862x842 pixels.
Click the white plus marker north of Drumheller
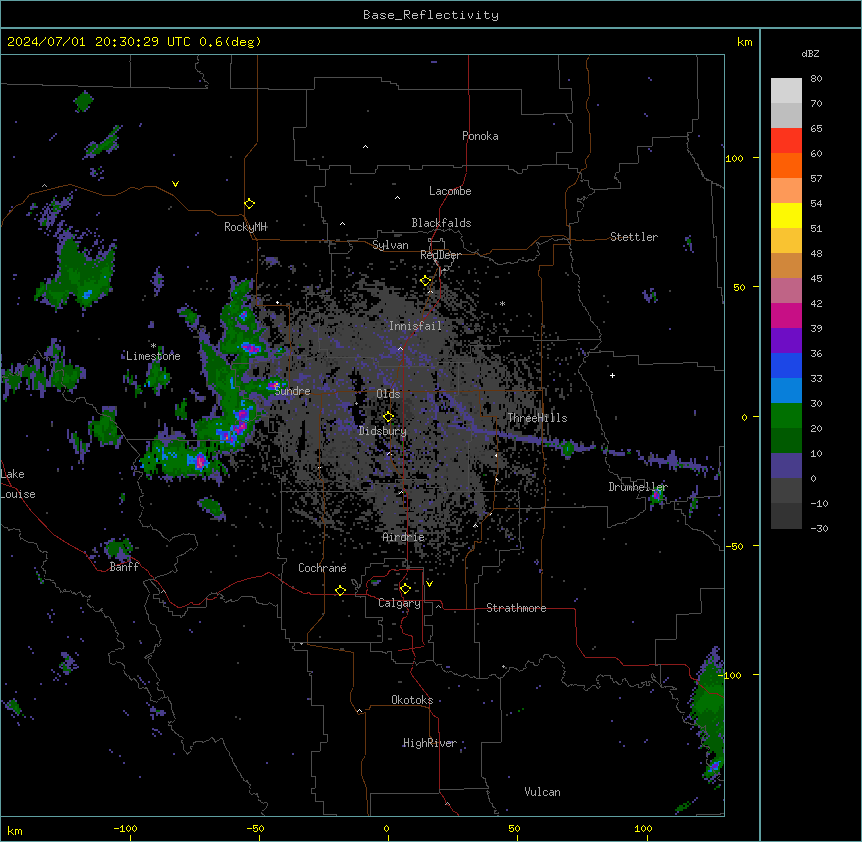coord(612,375)
